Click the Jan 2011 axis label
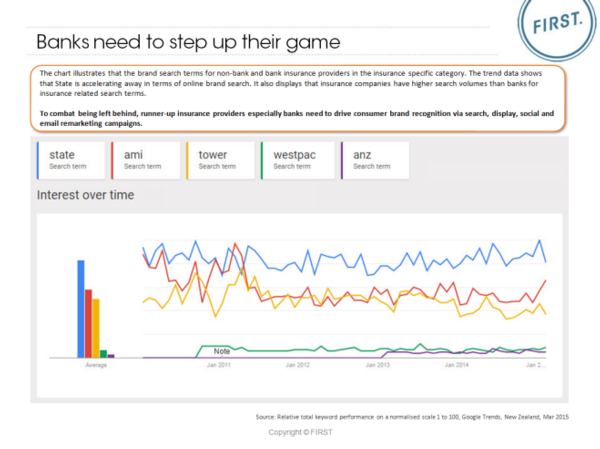The width and height of the screenshot is (600, 449). [219, 366]
